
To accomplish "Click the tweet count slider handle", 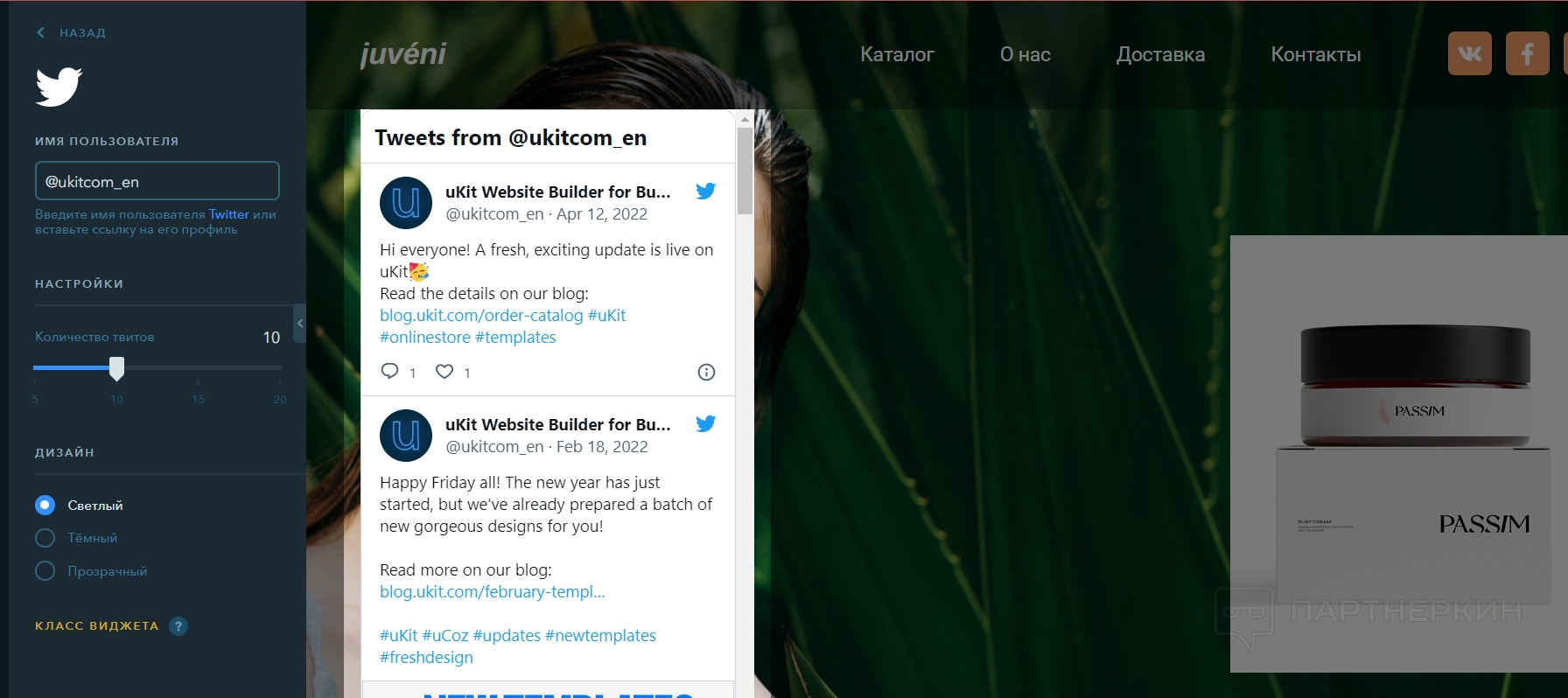I will (116, 368).
